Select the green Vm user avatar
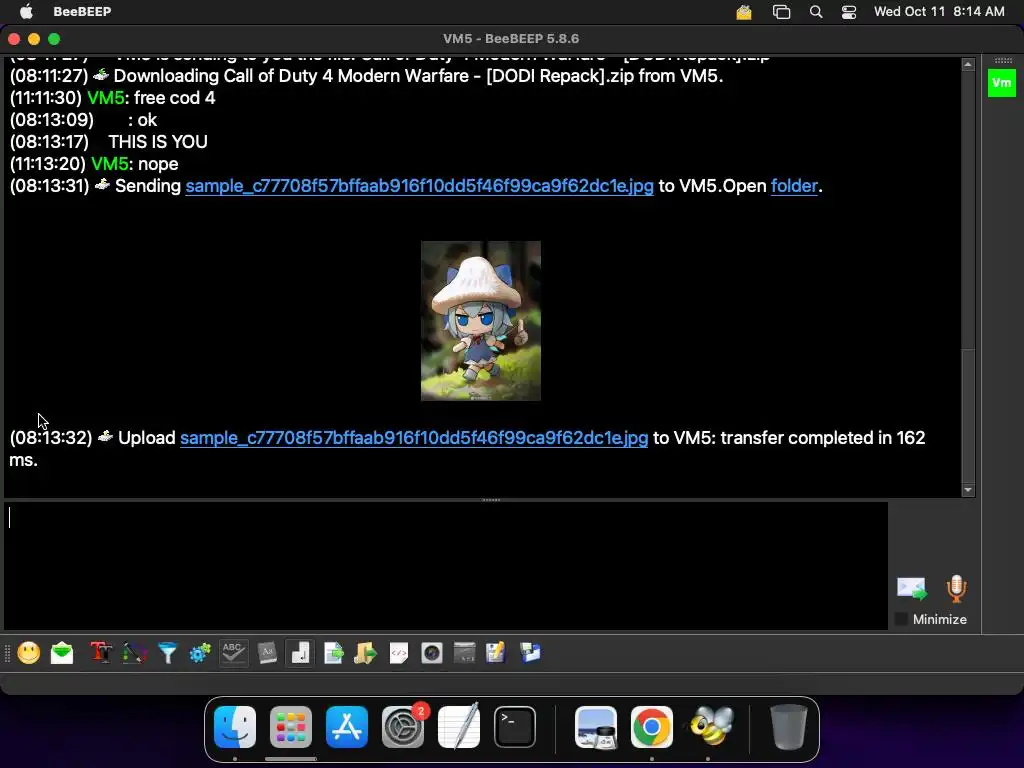 [1001, 83]
